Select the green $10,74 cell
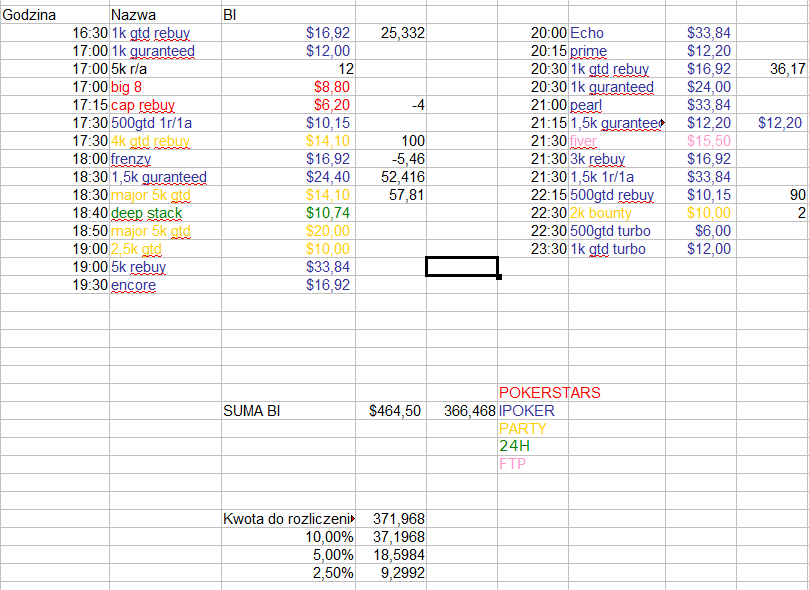Screen dimensions: 809x590 coord(288,213)
